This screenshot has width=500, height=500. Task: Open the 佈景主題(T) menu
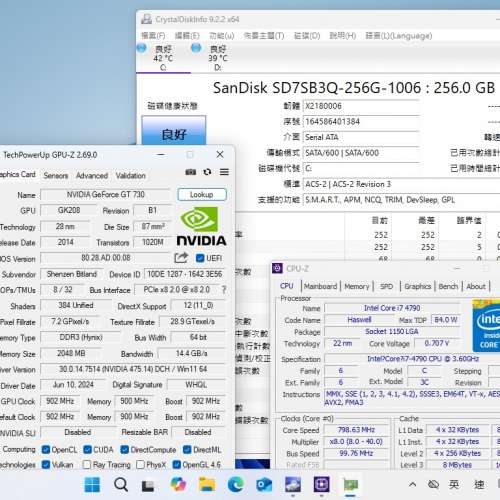264,36
